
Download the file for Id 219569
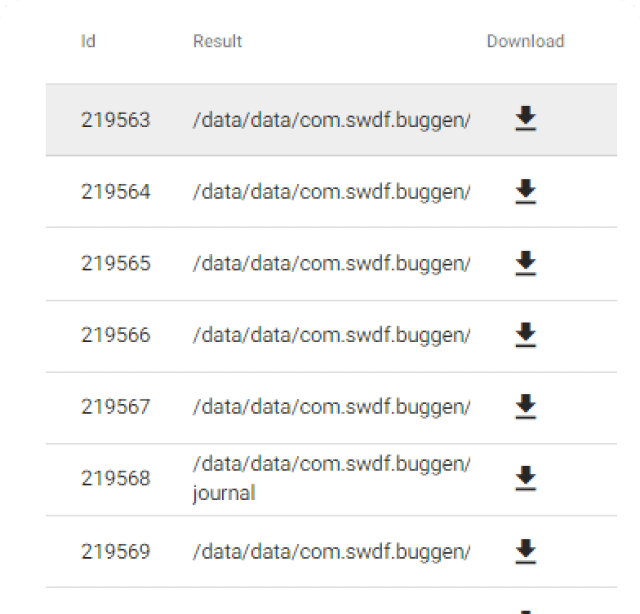[525, 552]
